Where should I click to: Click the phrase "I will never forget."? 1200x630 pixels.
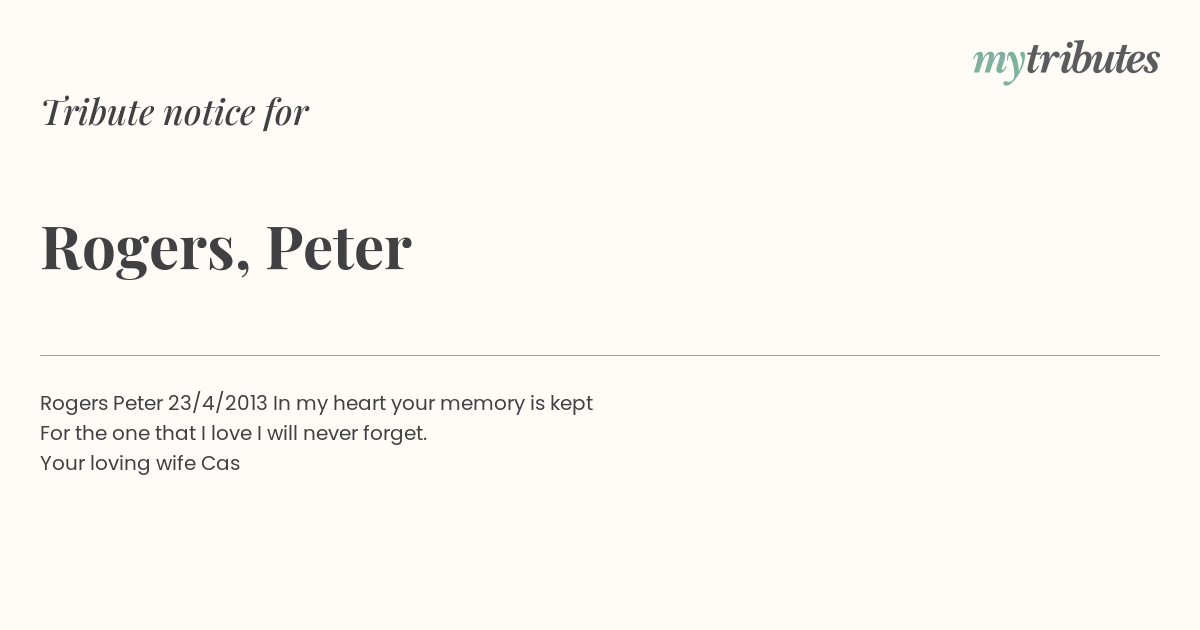(x=340, y=434)
